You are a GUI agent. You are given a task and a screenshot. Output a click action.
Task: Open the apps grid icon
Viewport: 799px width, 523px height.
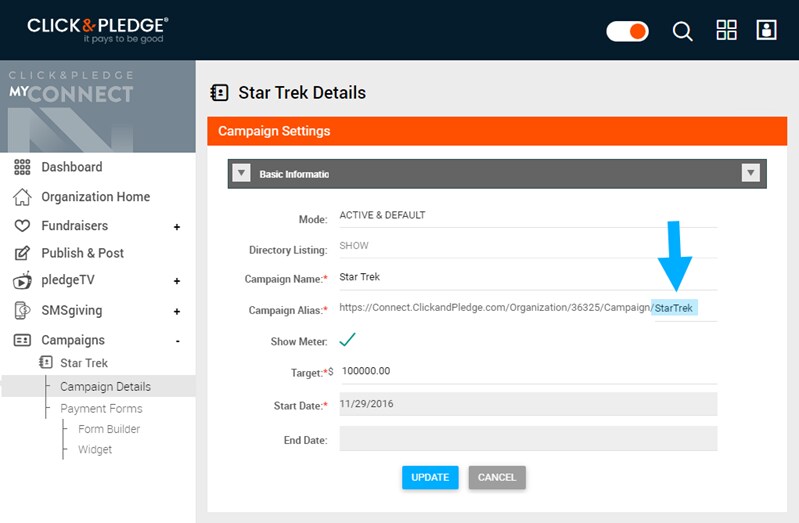click(x=726, y=30)
